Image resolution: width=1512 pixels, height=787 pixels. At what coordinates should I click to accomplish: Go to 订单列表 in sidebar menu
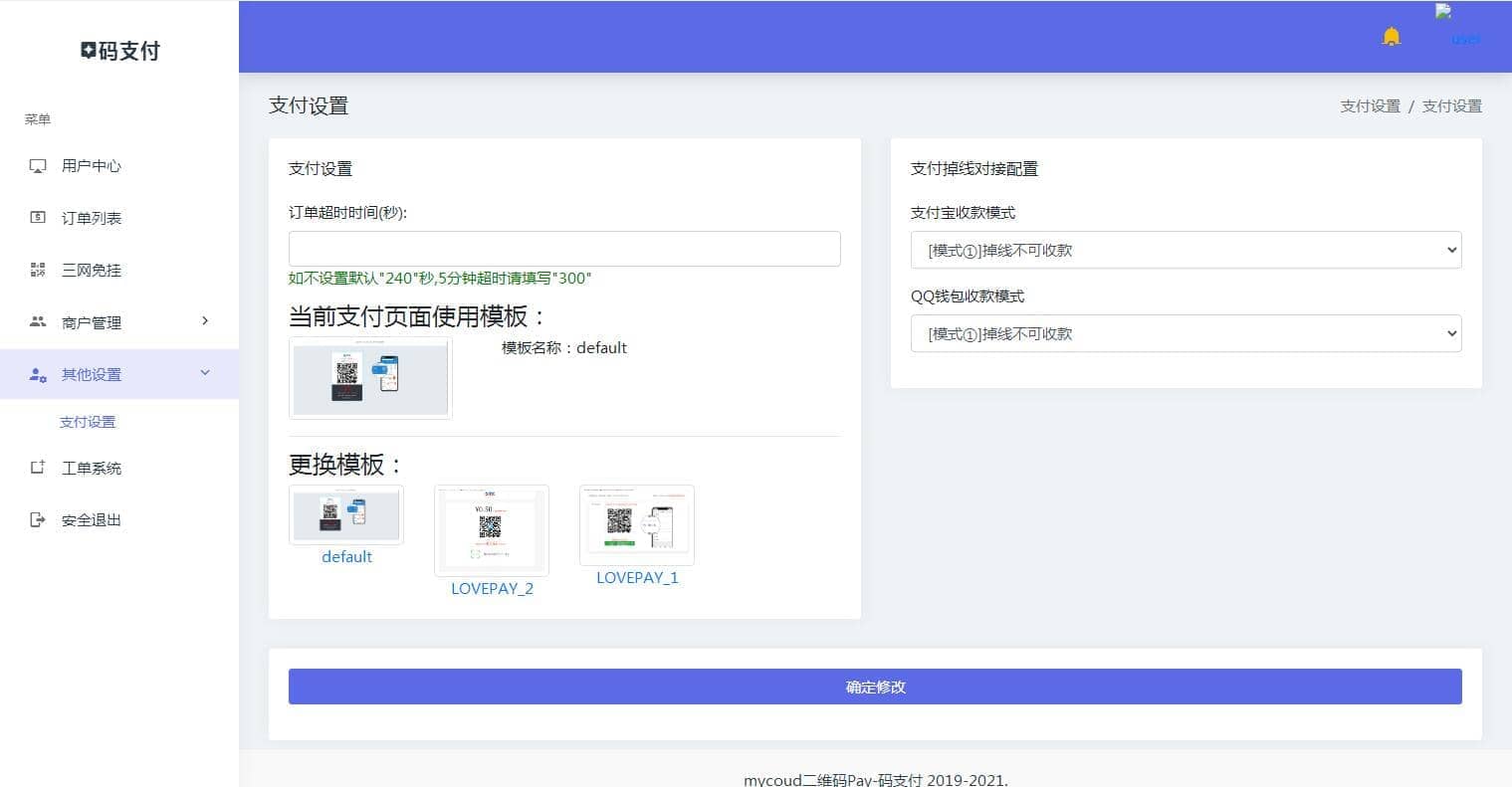[x=92, y=218]
